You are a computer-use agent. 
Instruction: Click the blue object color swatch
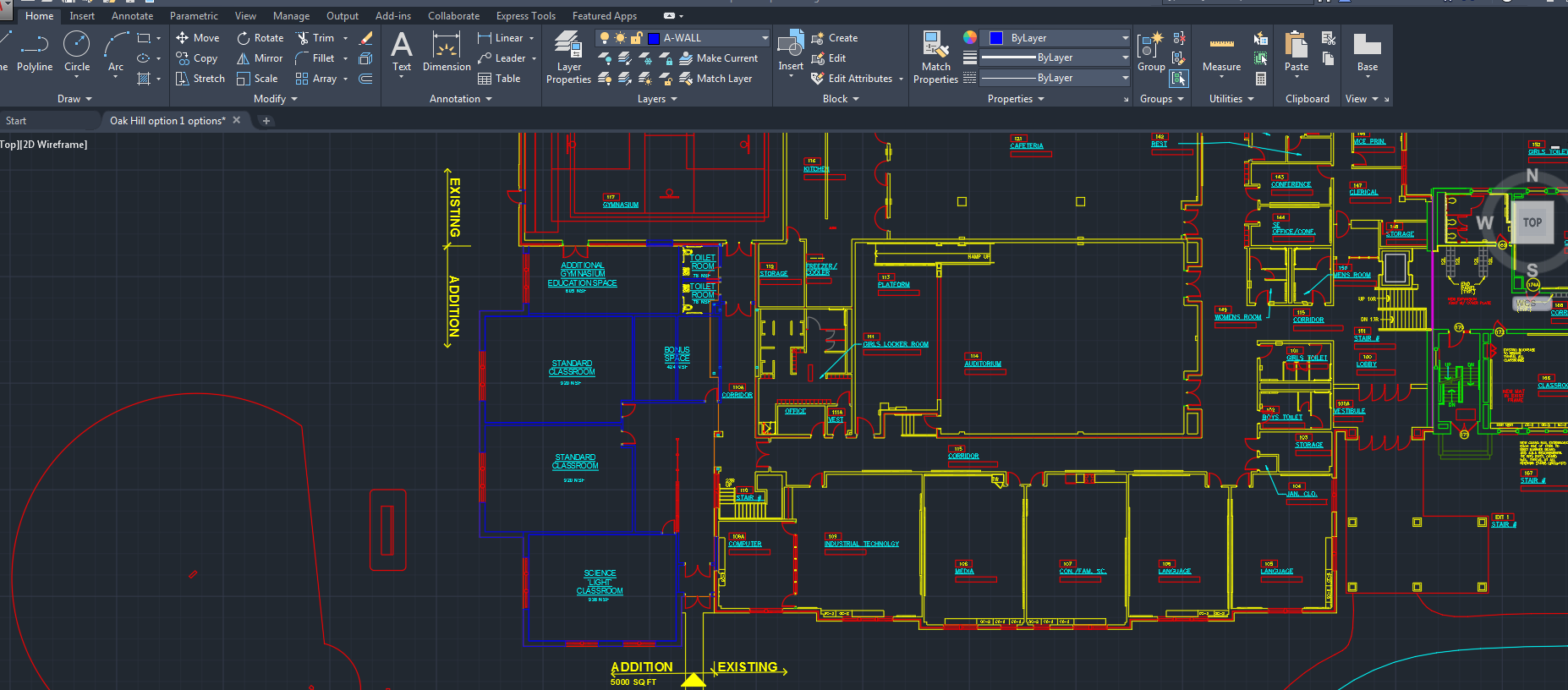pos(996,38)
